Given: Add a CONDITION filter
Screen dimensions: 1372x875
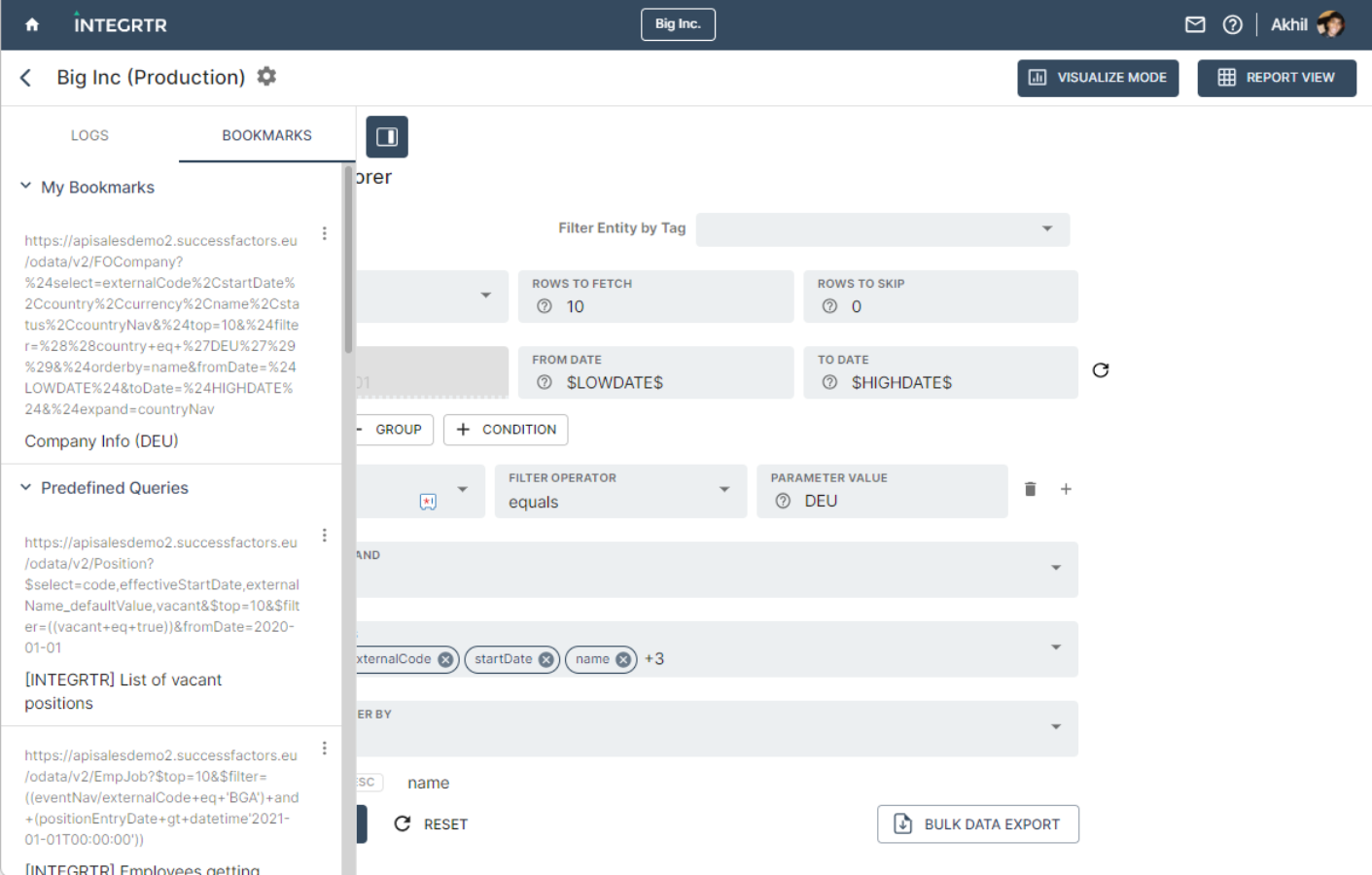Looking at the screenshot, I should click(506, 430).
